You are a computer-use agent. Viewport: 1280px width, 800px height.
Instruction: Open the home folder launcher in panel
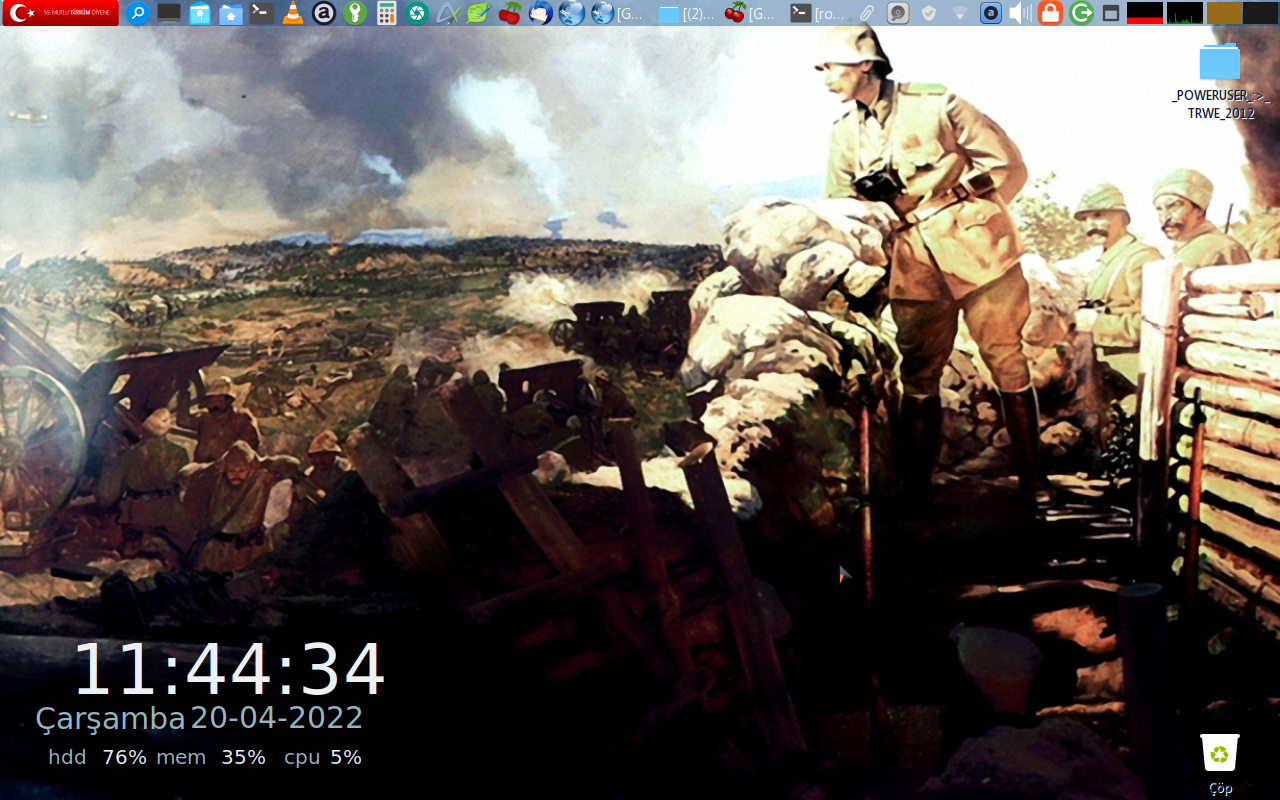point(231,13)
